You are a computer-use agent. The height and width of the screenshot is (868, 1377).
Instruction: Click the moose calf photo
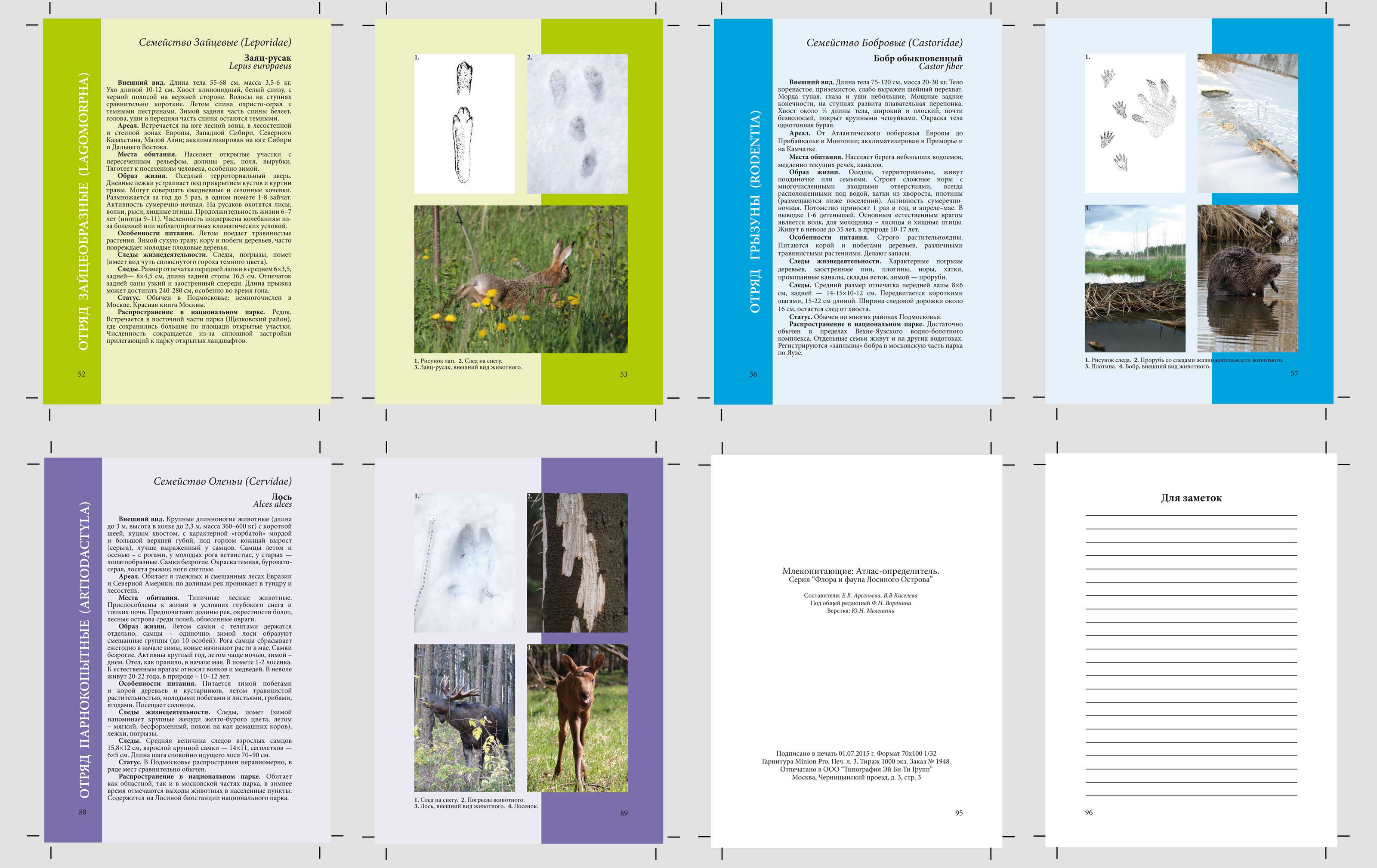click(x=577, y=718)
